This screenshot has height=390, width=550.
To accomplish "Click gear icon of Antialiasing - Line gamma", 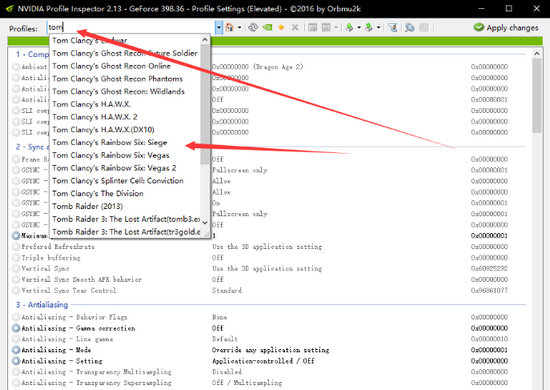I will click(16, 339).
